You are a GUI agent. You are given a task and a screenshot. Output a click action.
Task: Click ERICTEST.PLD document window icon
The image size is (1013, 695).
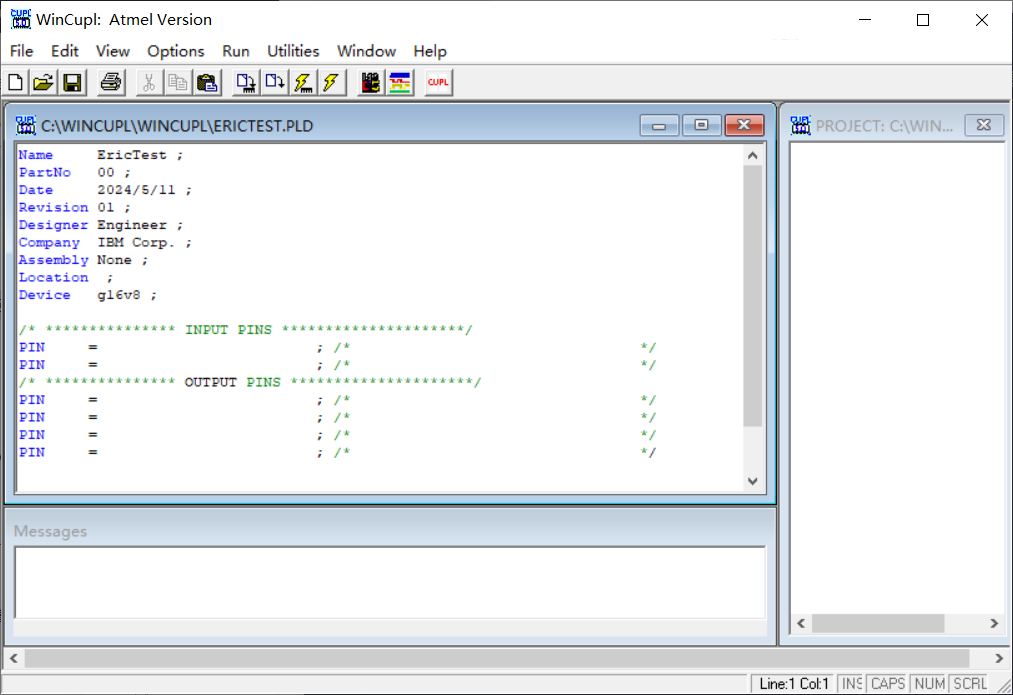(x=26, y=125)
